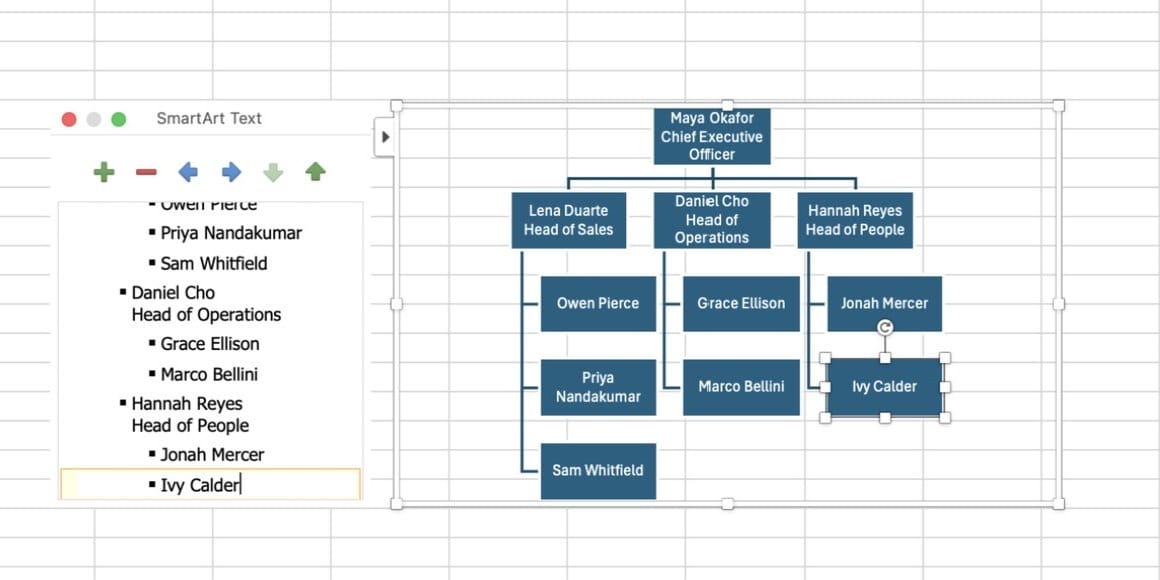
Task: Collapse the text pane with the side arrow tab
Action: 385,137
